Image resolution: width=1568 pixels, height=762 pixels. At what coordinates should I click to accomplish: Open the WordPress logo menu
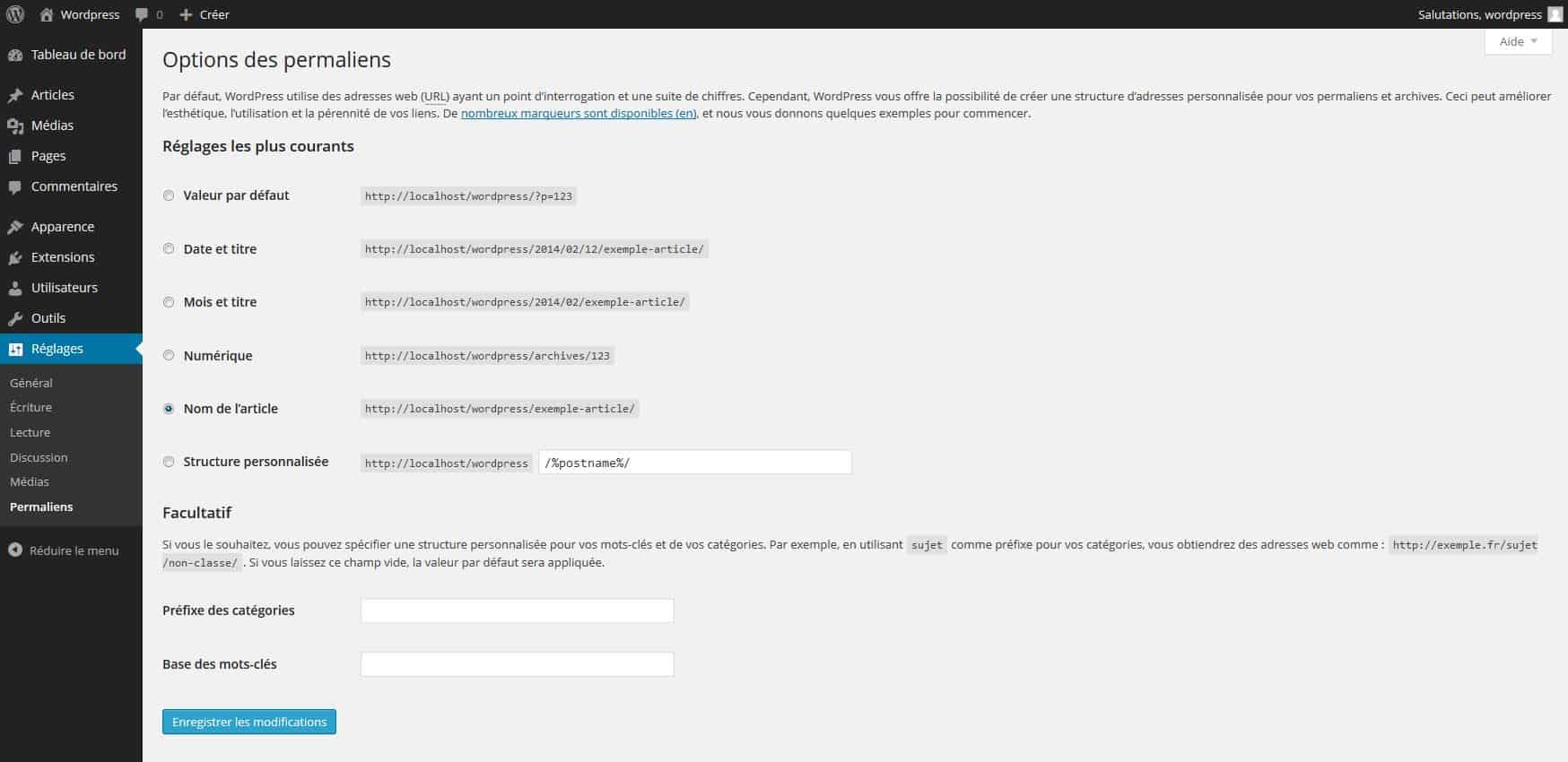pos(15,14)
